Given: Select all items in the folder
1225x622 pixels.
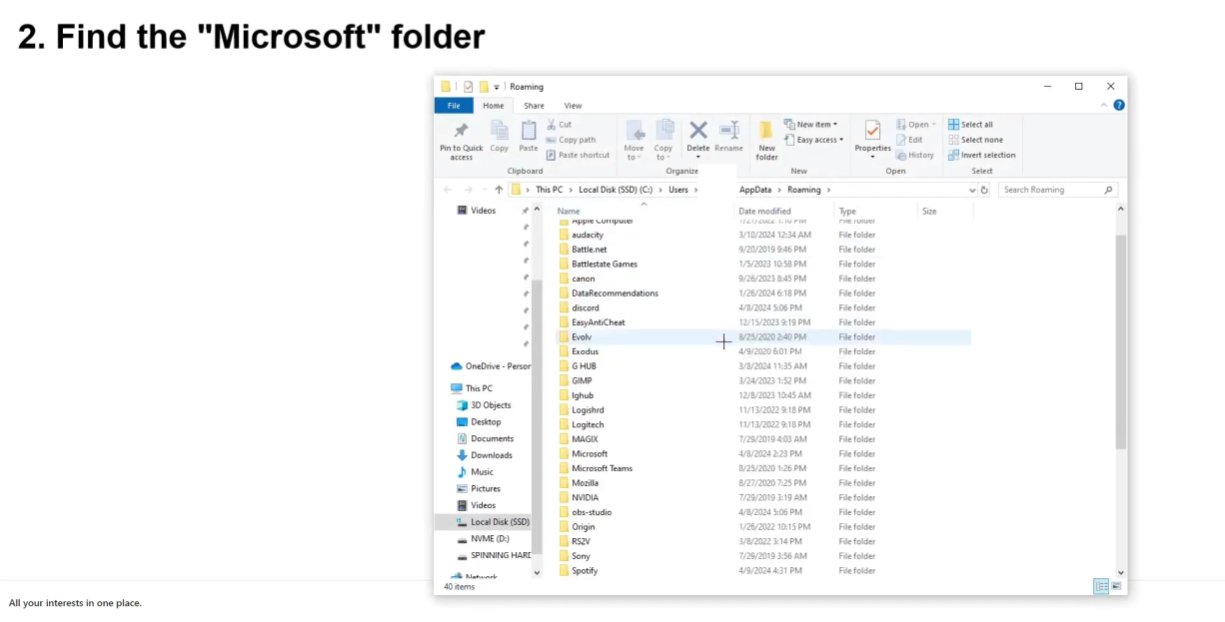Looking at the screenshot, I should (975, 123).
